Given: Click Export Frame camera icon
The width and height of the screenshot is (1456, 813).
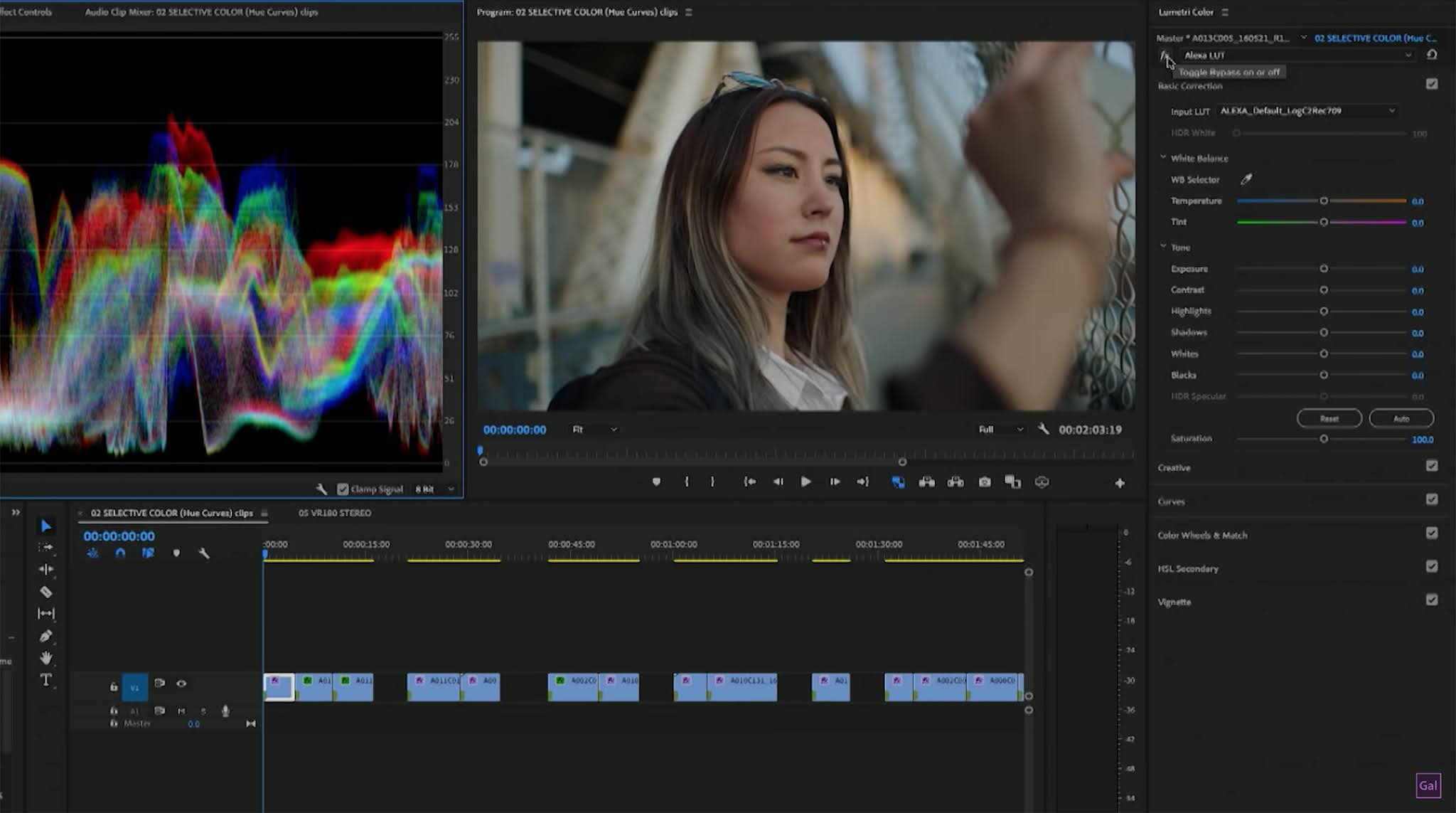Looking at the screenshot, I should tap(985, 482).
